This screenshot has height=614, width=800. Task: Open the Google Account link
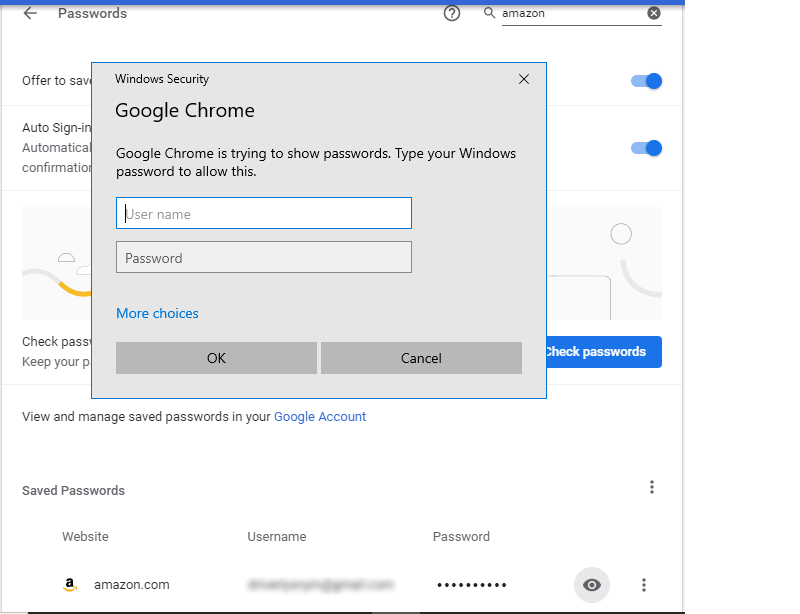(320, 416)
